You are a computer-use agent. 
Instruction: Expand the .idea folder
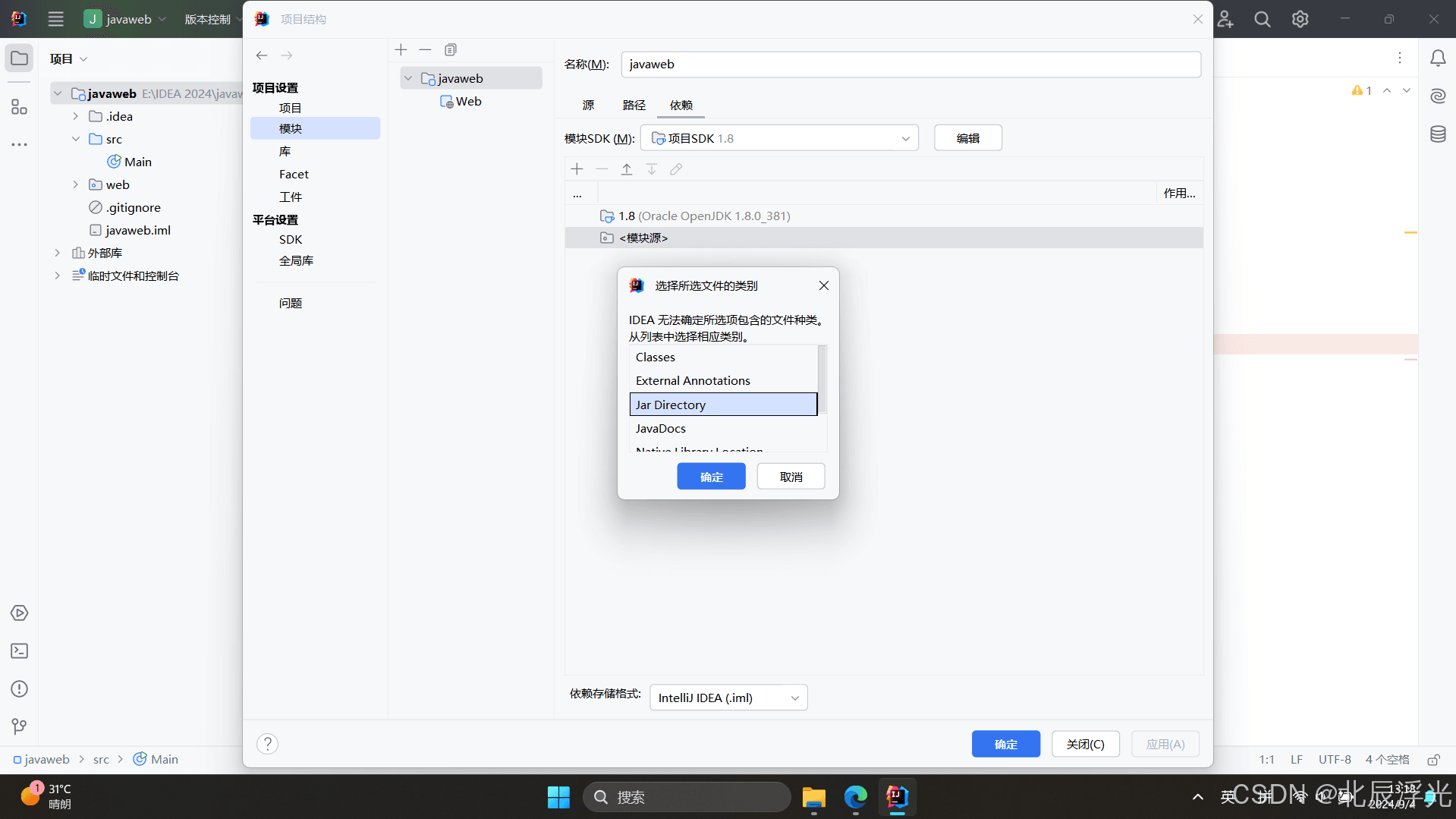coord(76,116)
